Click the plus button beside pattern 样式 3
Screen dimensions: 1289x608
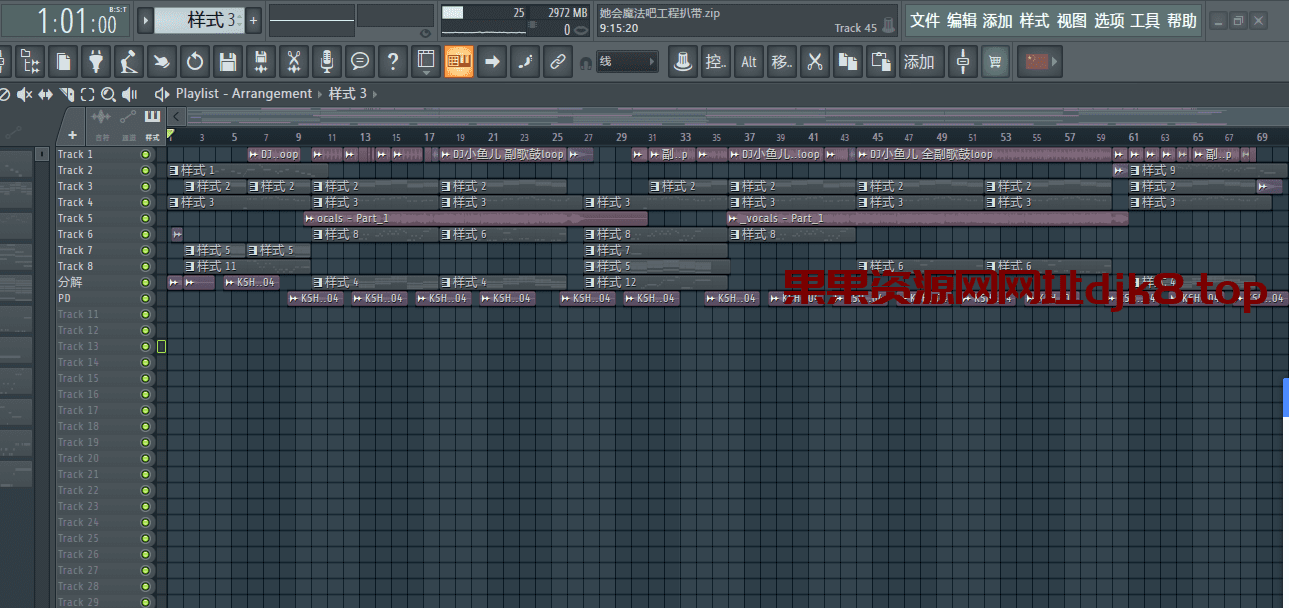point(253,20)
